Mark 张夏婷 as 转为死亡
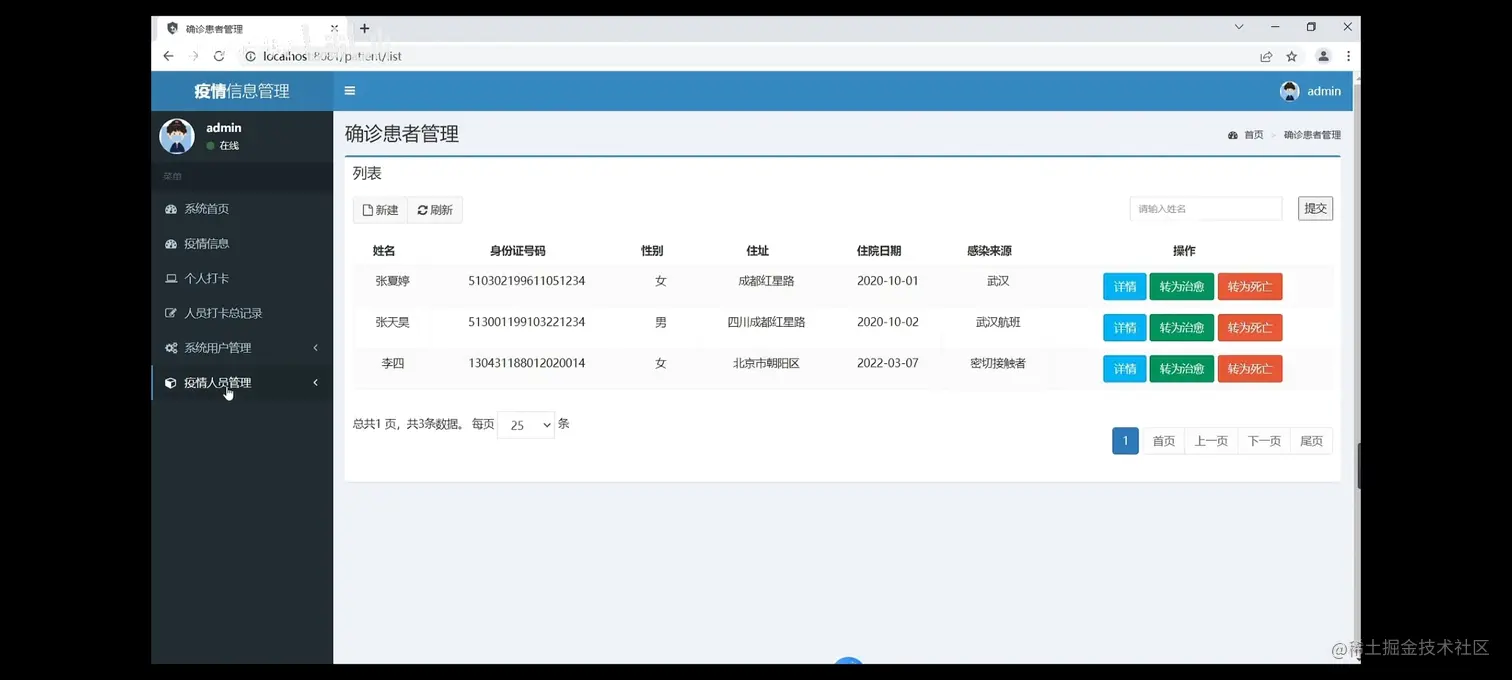The width and height of the screenshot is (1512, 680). pyautogui.click(x=1250, y=287)
